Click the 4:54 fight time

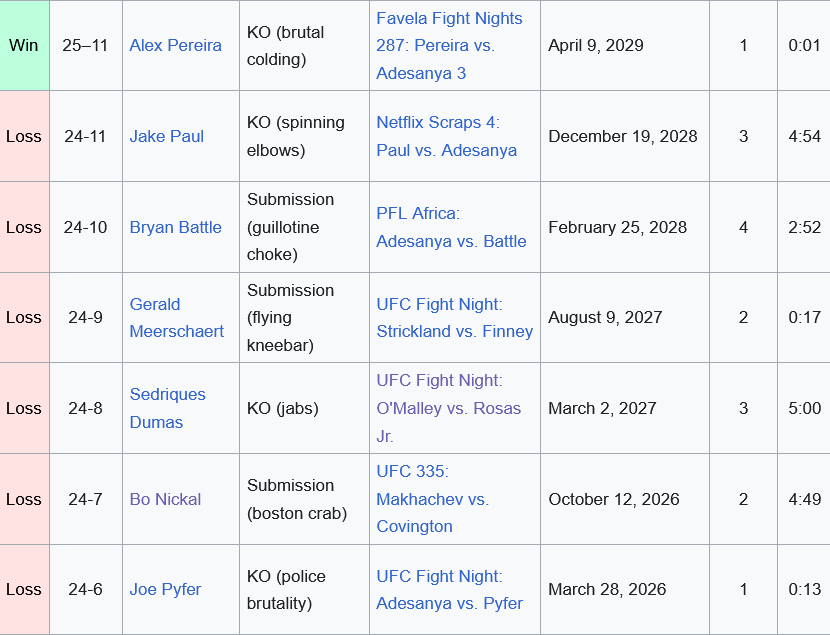point(804,137)
